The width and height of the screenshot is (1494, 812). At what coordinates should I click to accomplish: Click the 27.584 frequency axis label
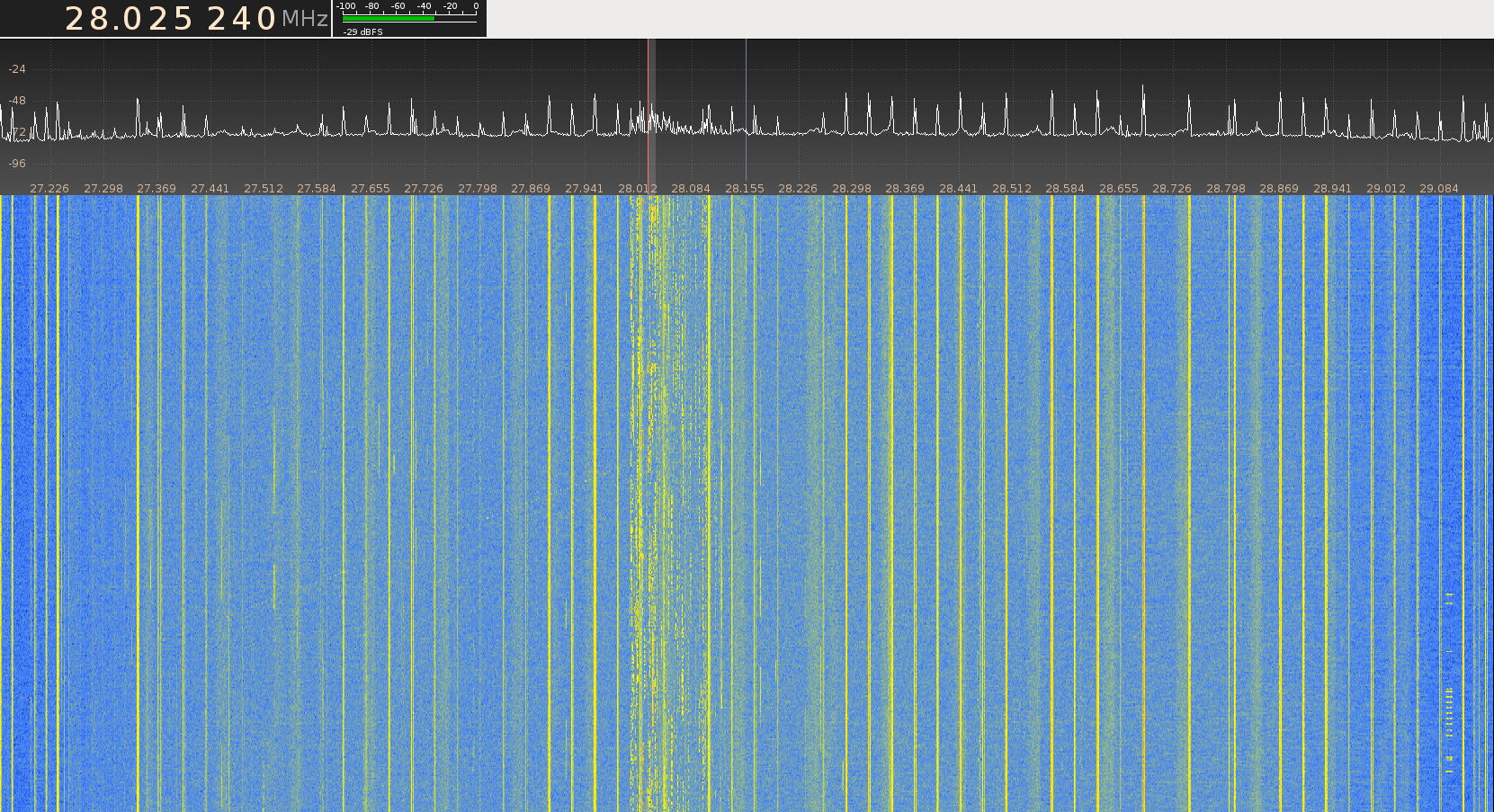317,189
